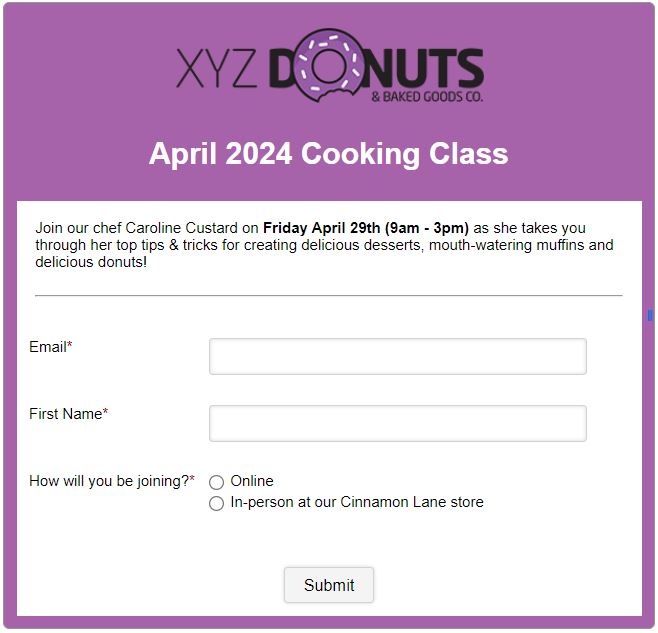Viewport: 658px width, 633px height.
Task: Click the 'Email*' field label
Action: pyautogui.click(x=51, y=347)
